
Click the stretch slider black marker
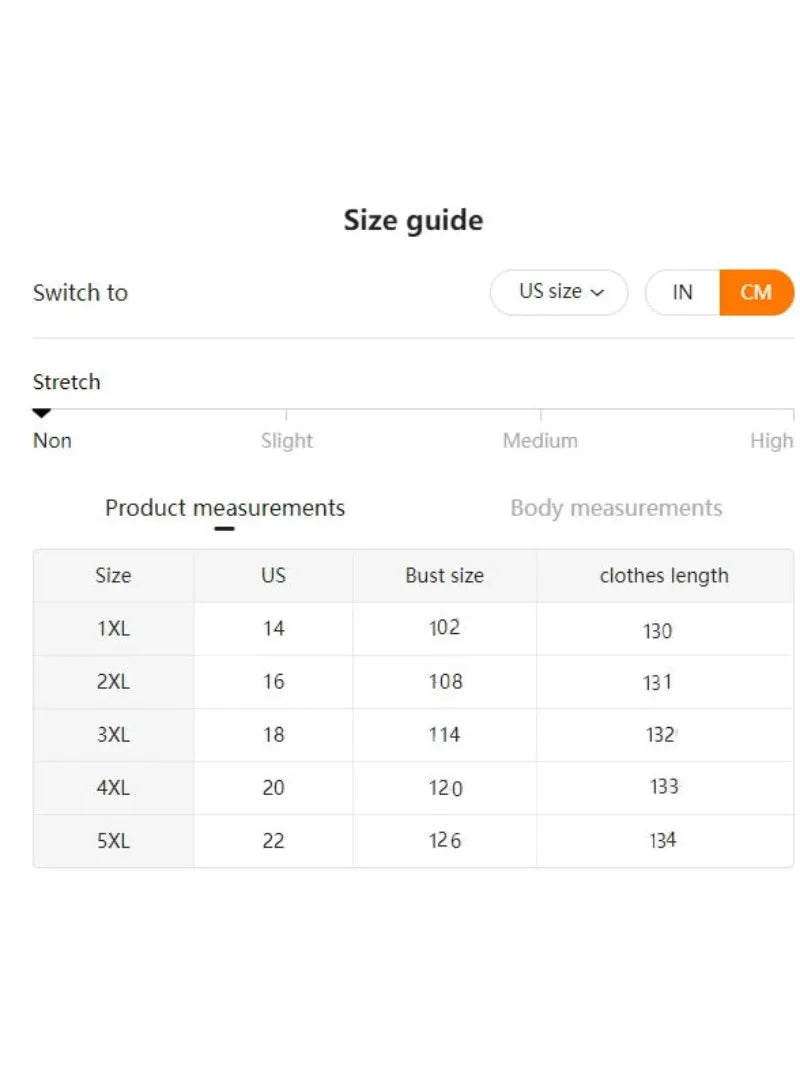click(x=42, y=412)
